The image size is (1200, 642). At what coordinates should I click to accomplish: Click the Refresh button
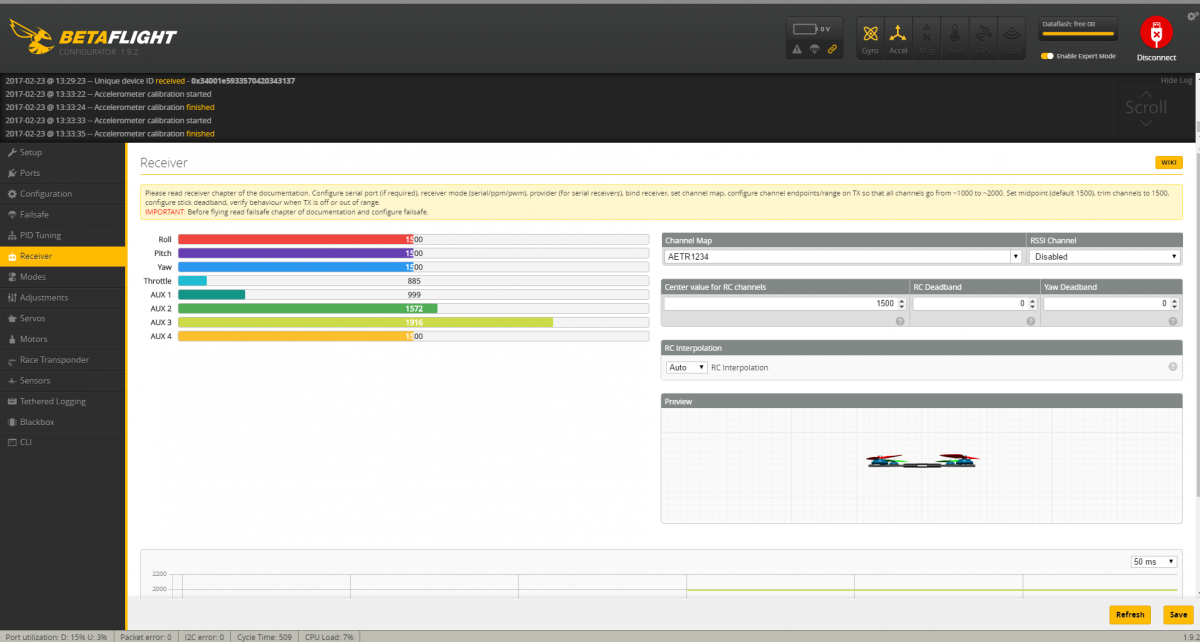1129,615
